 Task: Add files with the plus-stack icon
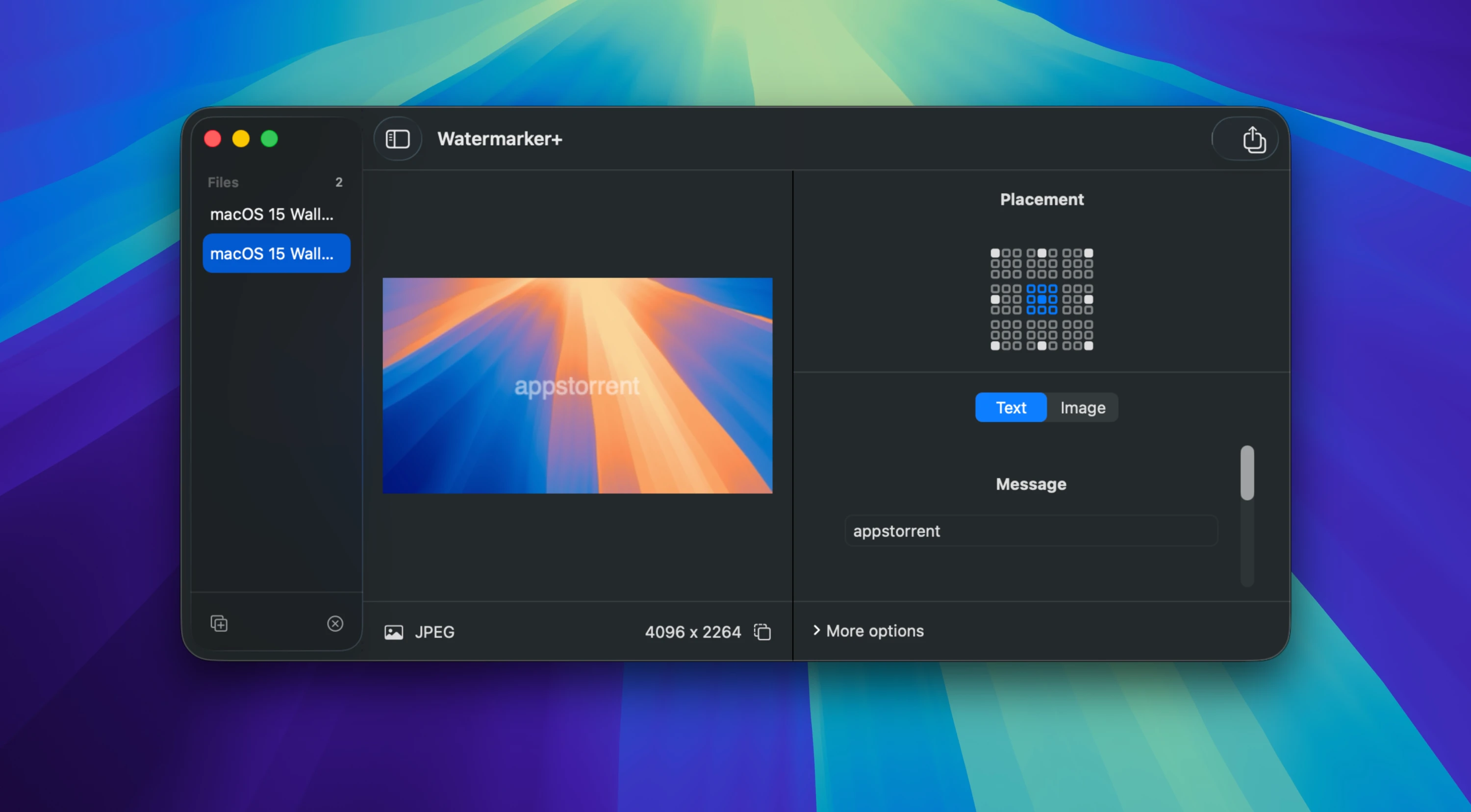point(219,623)
